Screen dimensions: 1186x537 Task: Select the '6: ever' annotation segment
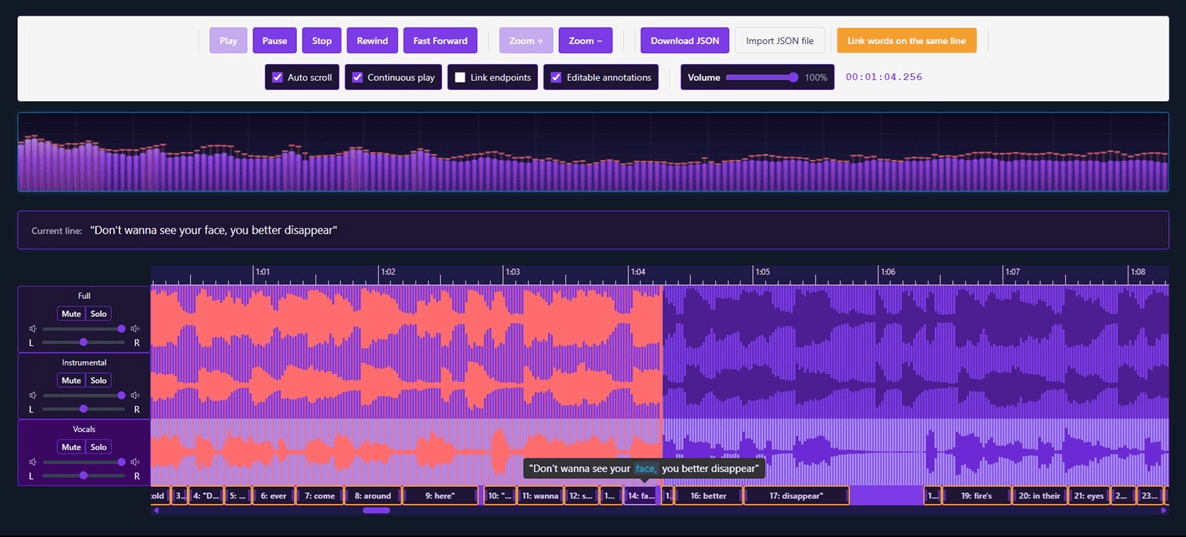[x=273, y=496]
